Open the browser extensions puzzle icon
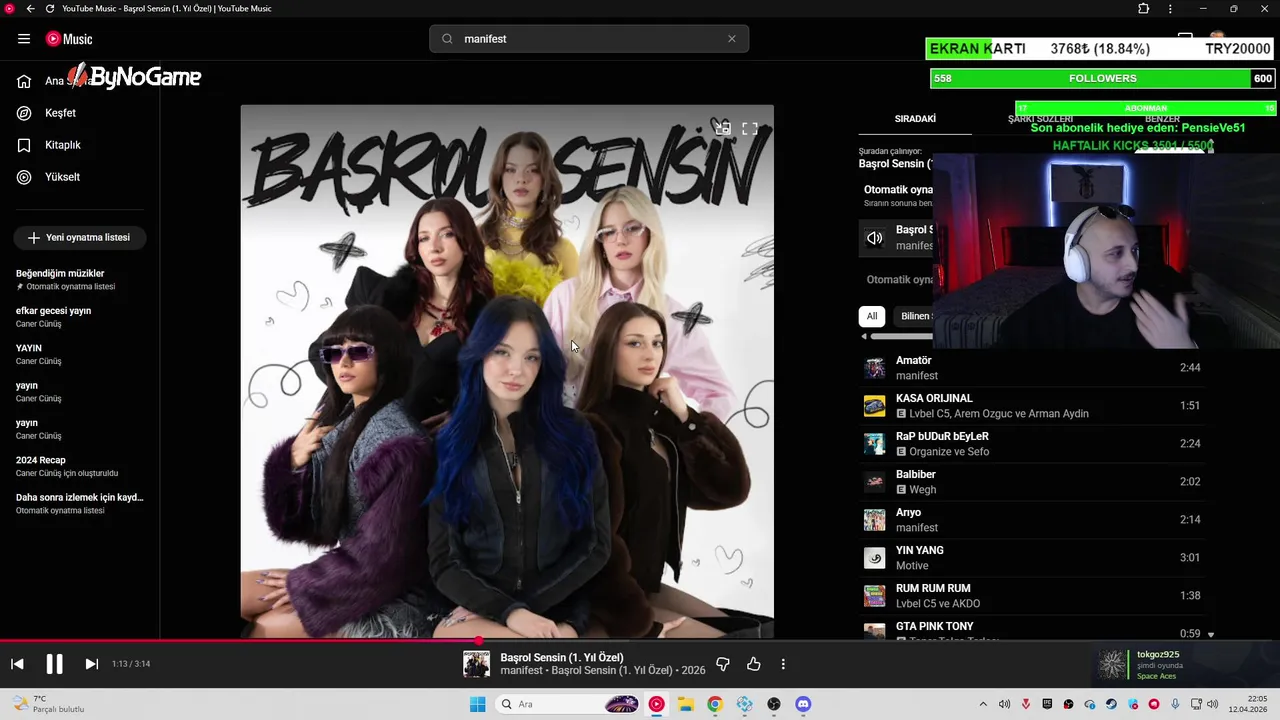Image resolution: width=1280 pixels, height=720 pixels. 1143,9
